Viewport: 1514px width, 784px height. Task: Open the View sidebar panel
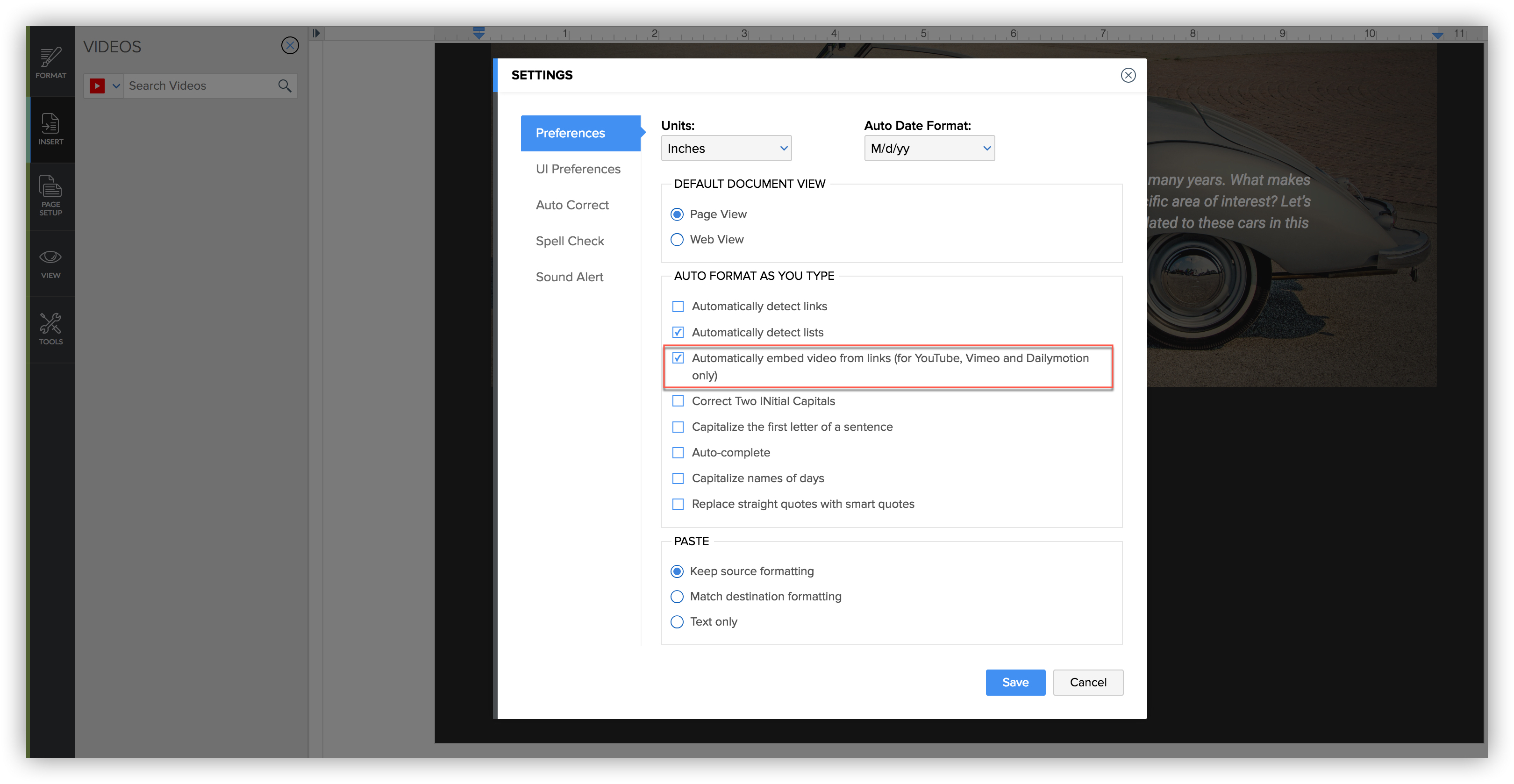click(x=50, y=264)
